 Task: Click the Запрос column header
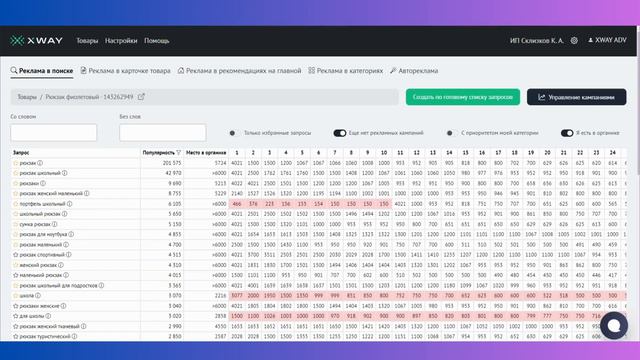21,153
